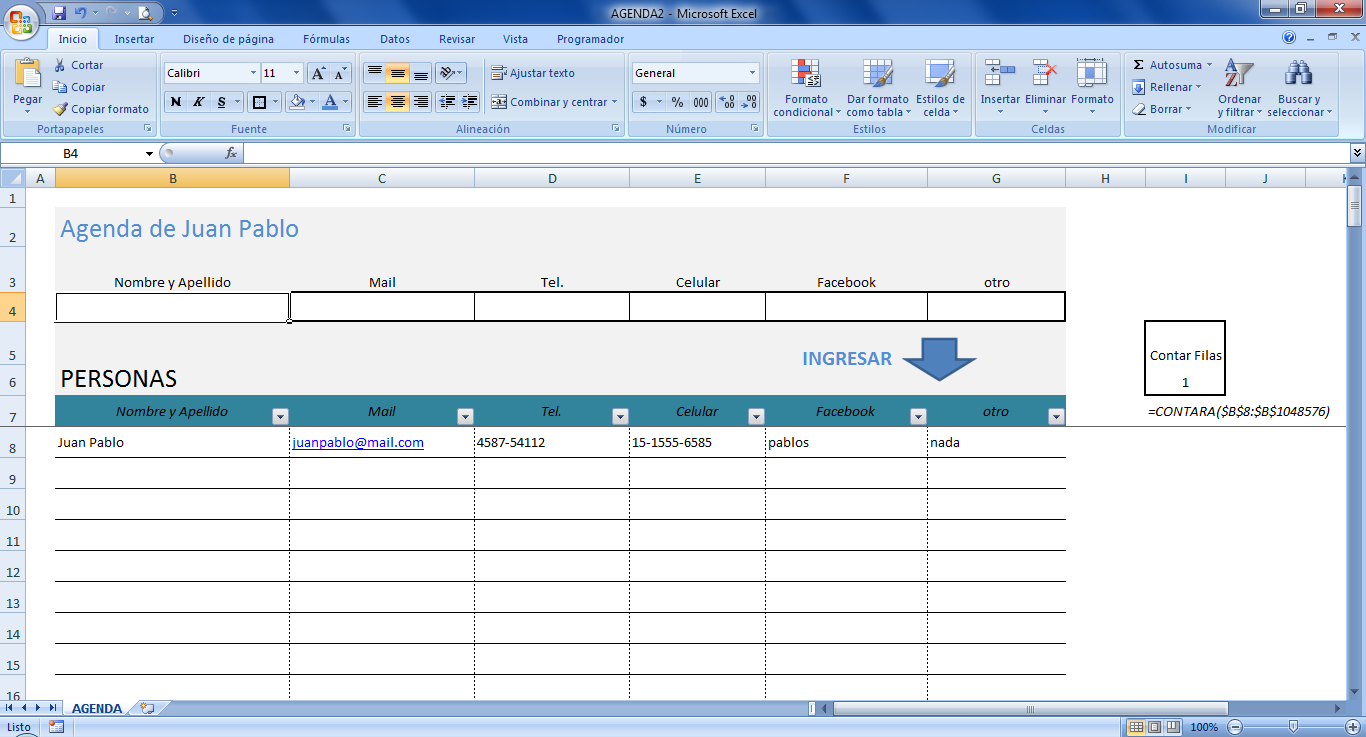Click the Pegar paste icon
Viewport: 1366px width, 737px height.
coord(27,74)
